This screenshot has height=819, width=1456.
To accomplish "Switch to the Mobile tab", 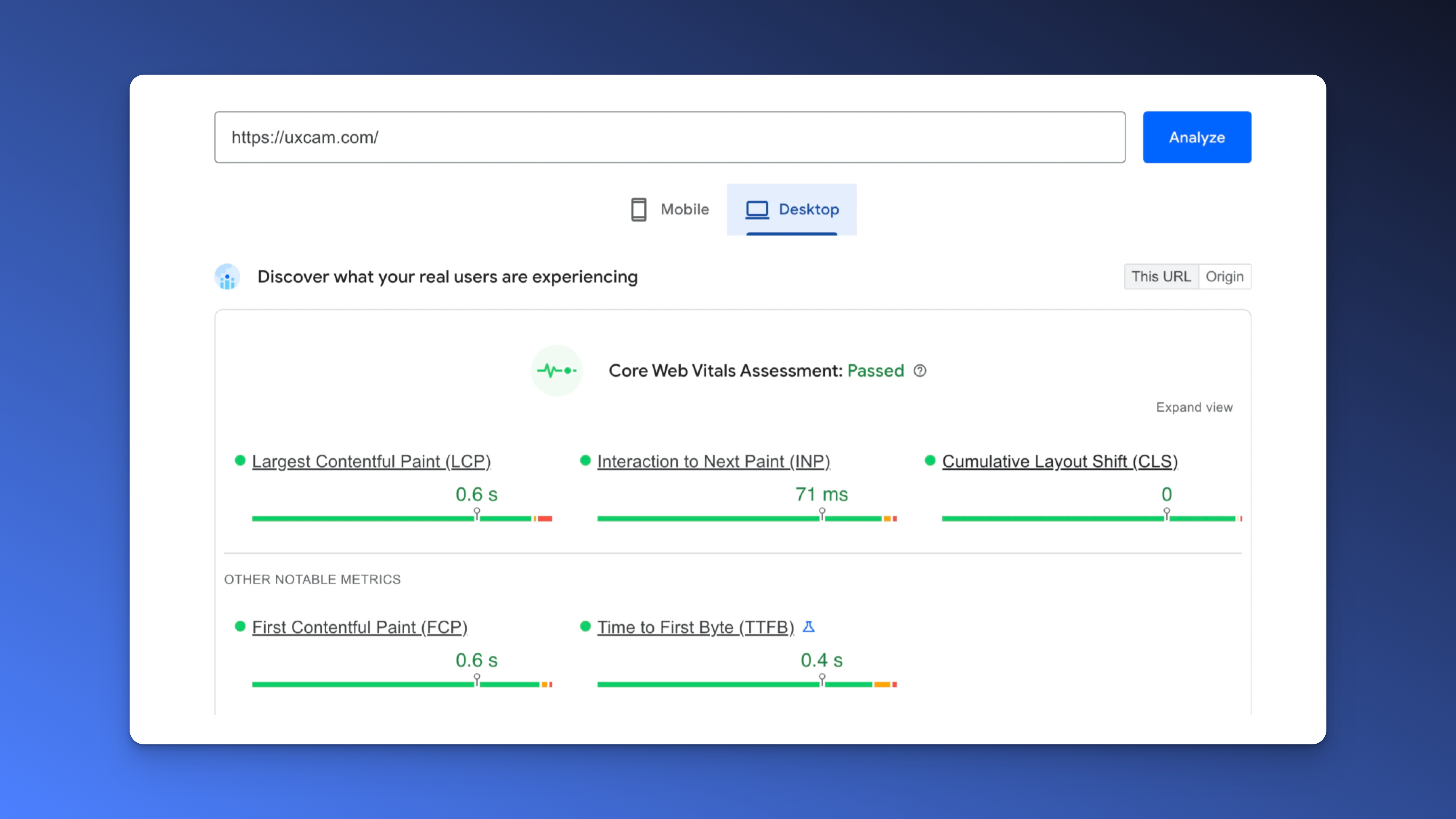I will [670, 209].
